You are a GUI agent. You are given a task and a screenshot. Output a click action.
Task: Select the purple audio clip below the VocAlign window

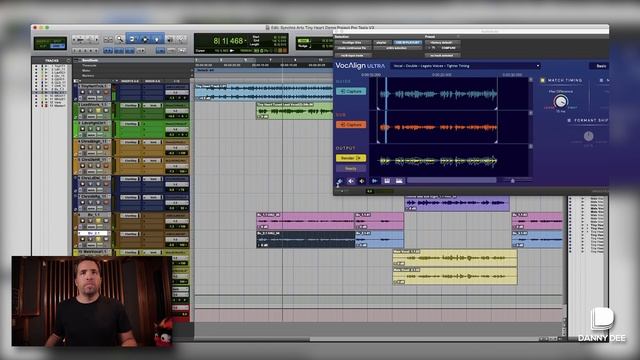point(457,203)
